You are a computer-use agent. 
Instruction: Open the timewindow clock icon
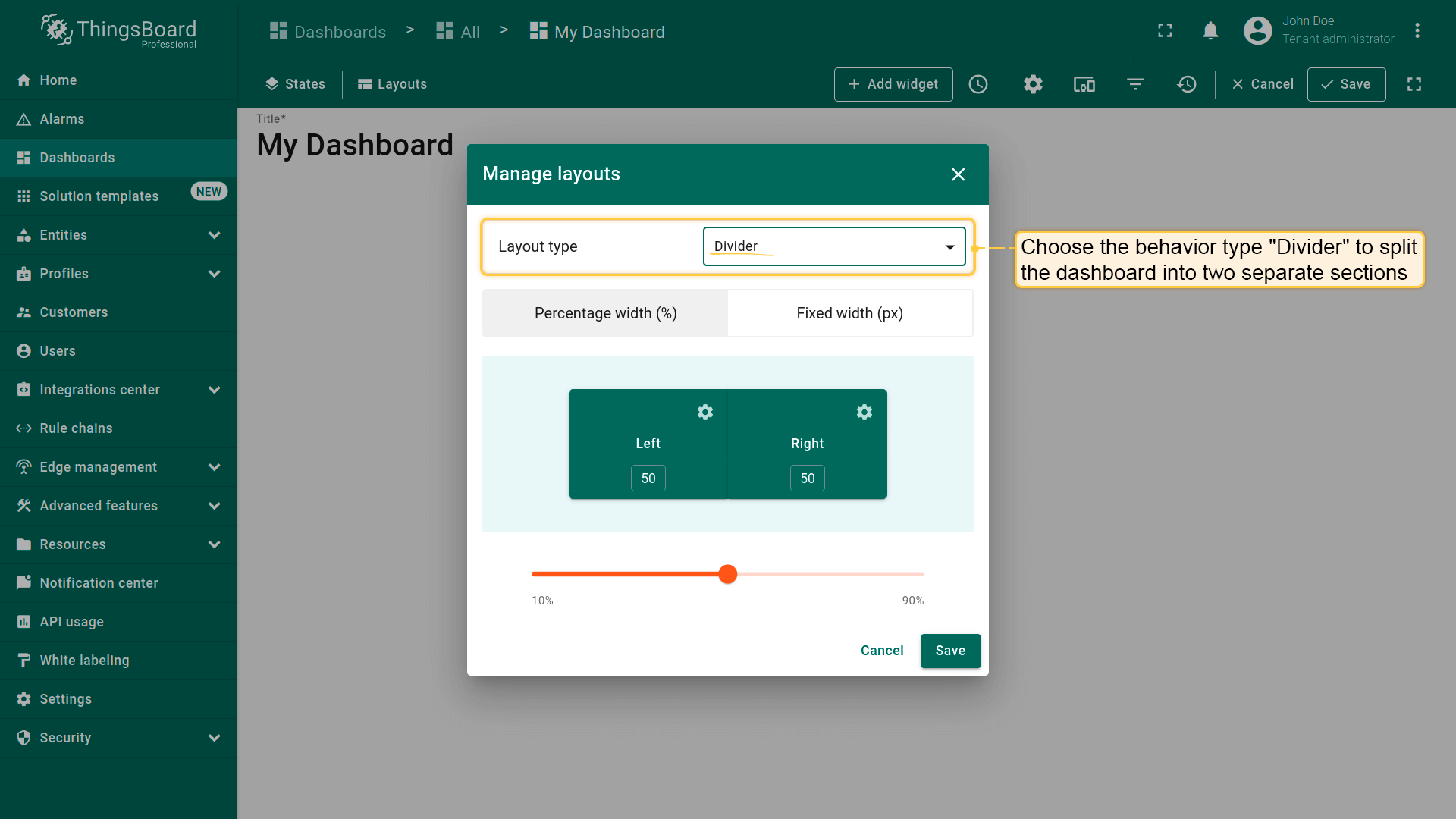click(978, 84)
